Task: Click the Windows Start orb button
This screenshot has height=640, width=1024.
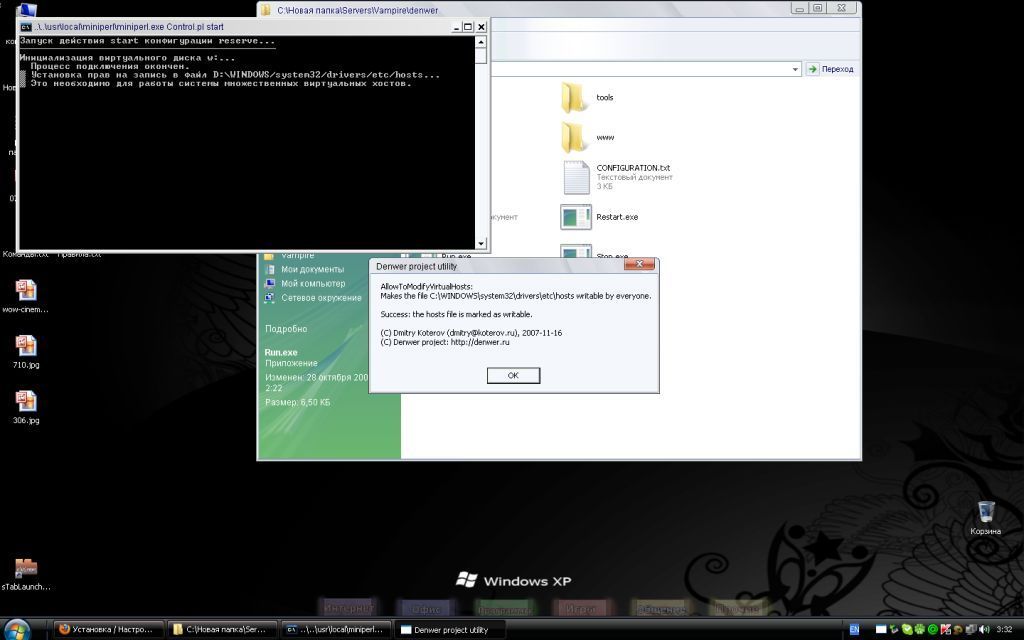Action: tap(16, 630)
